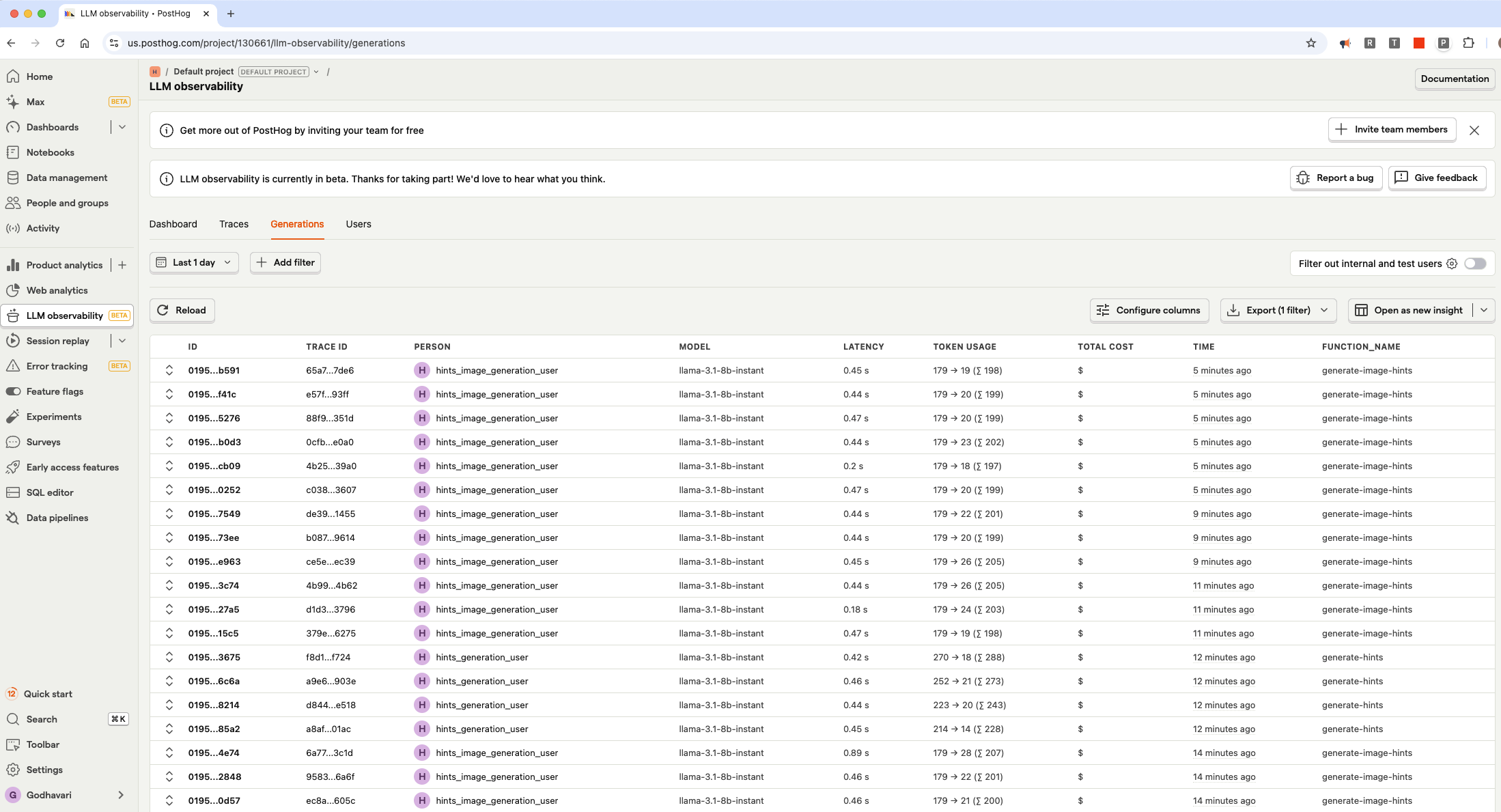1501x812 pixels.
Task: Switch to the Traces tab
Action: coord(234,224)
